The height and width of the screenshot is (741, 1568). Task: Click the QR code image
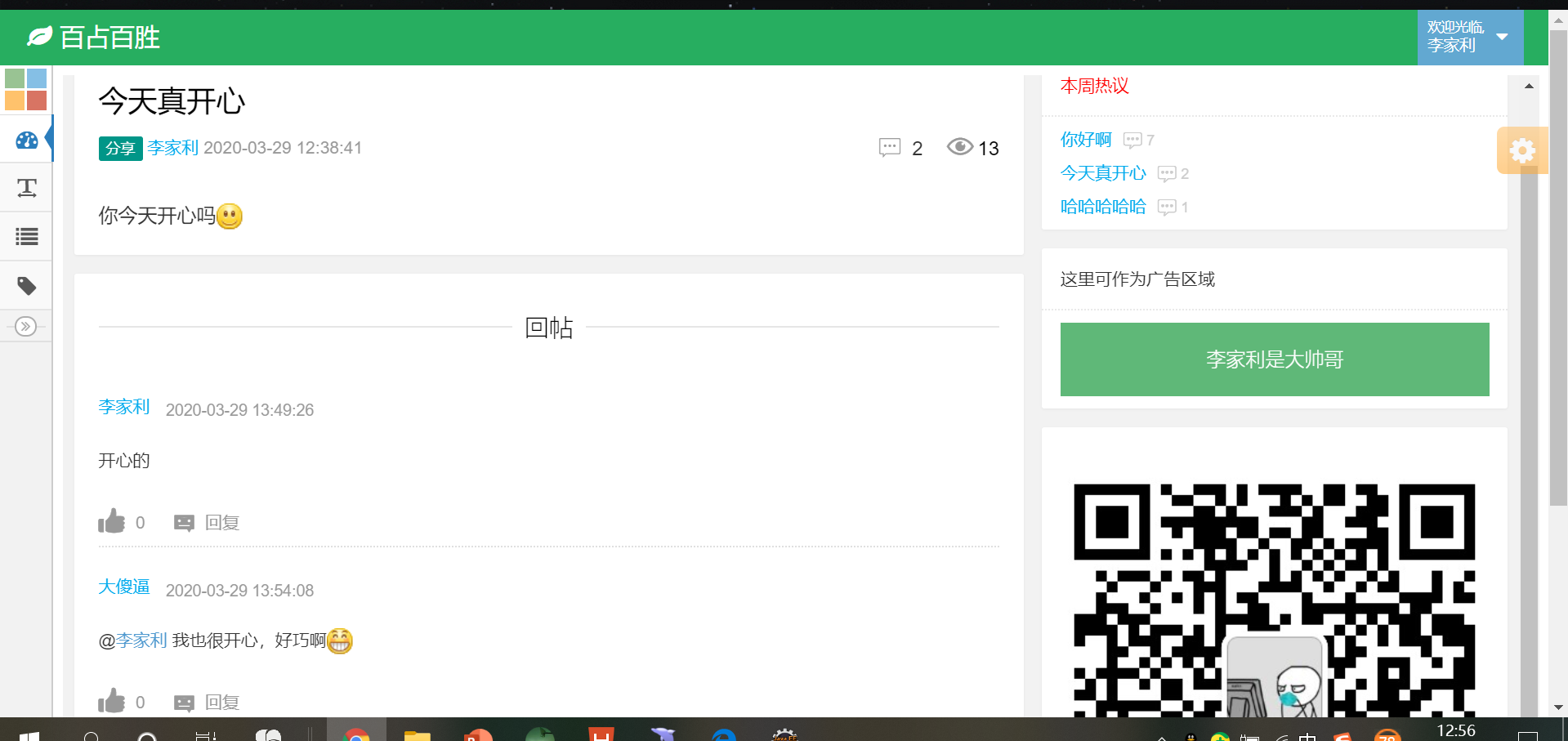1275,600
